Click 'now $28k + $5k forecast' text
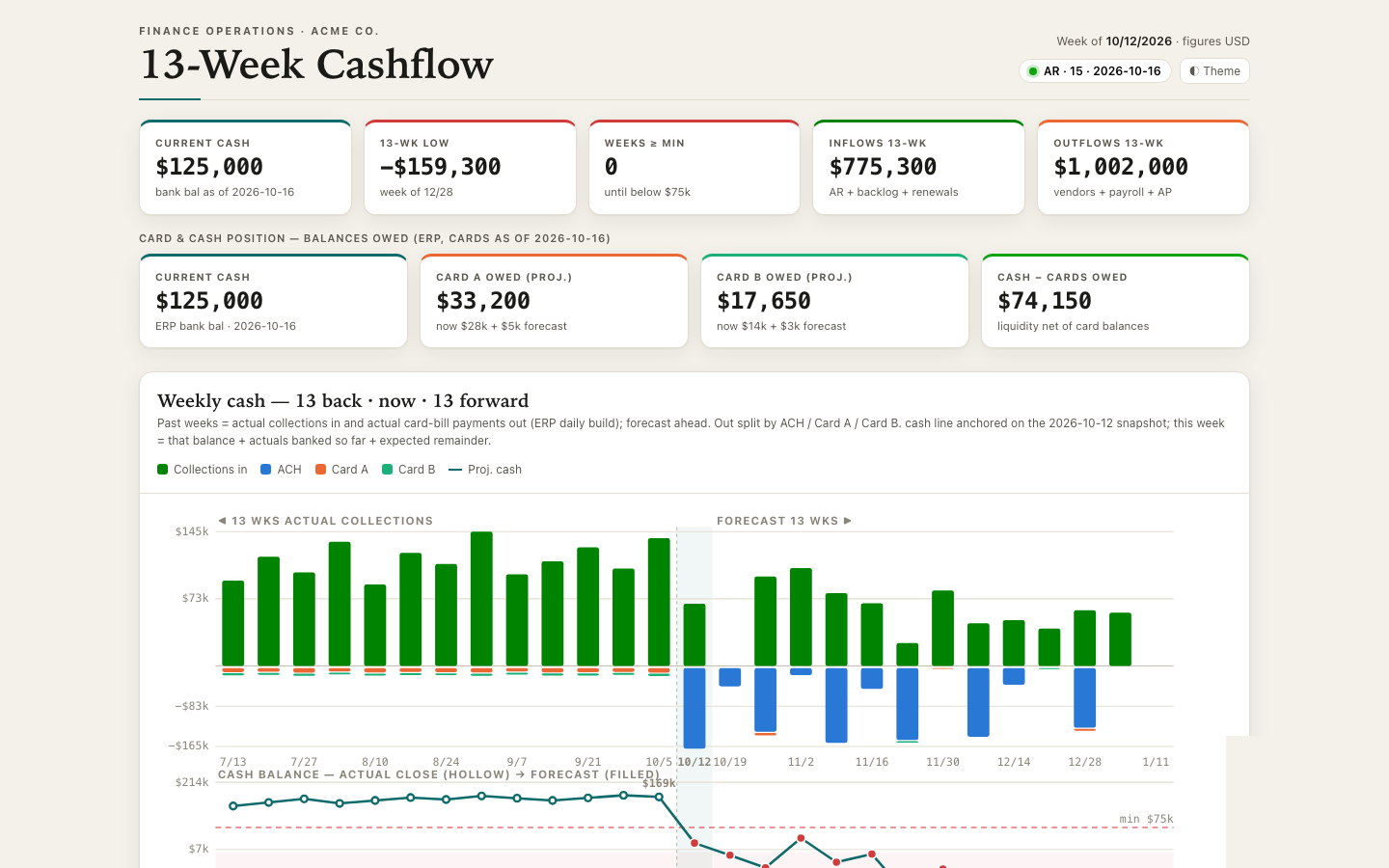The height and width of the screenshot is (868, 1389). coord(502,326)
